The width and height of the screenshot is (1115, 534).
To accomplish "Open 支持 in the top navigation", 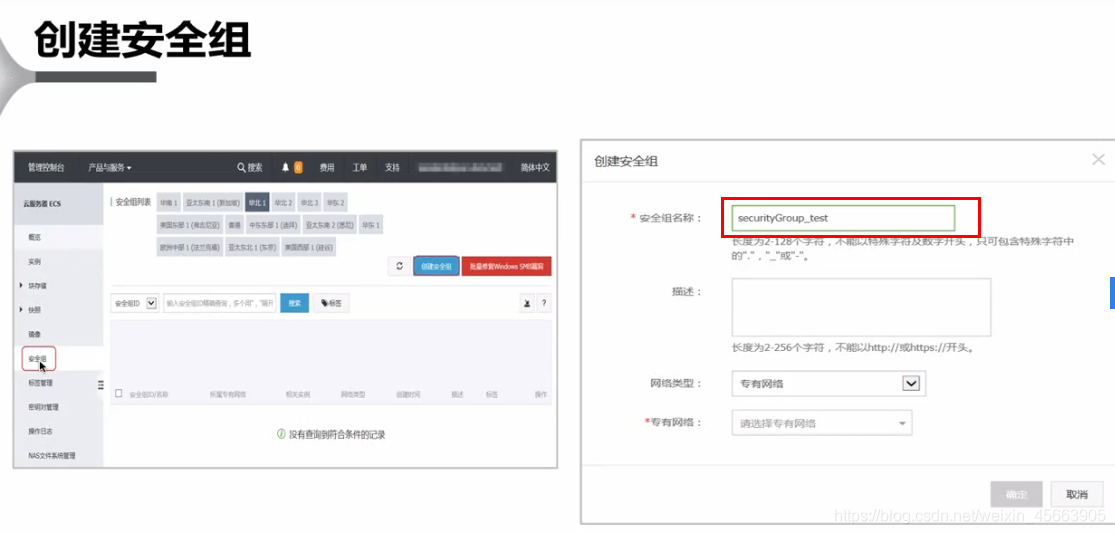I will click(x=393, y=168).
